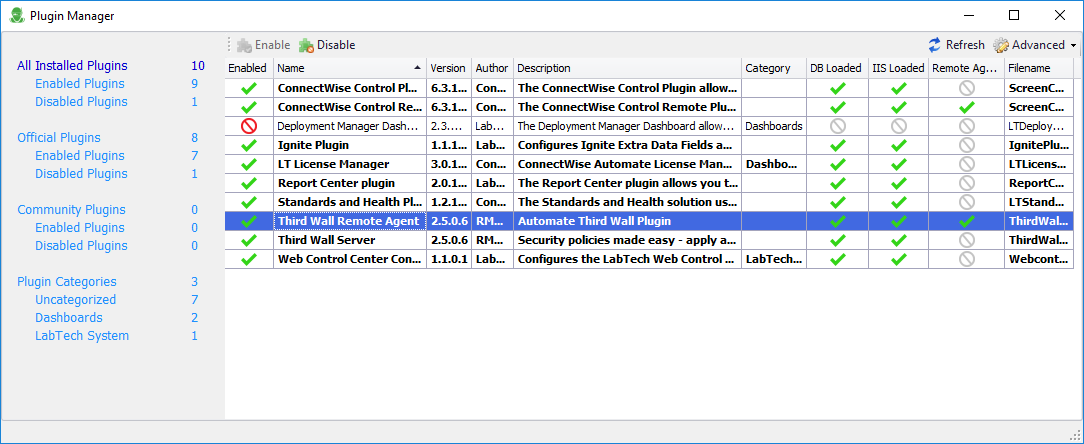Viewport: 1084px width, 444px height.
Task: Show Community Plugins
Action: (x=71, y=210)
